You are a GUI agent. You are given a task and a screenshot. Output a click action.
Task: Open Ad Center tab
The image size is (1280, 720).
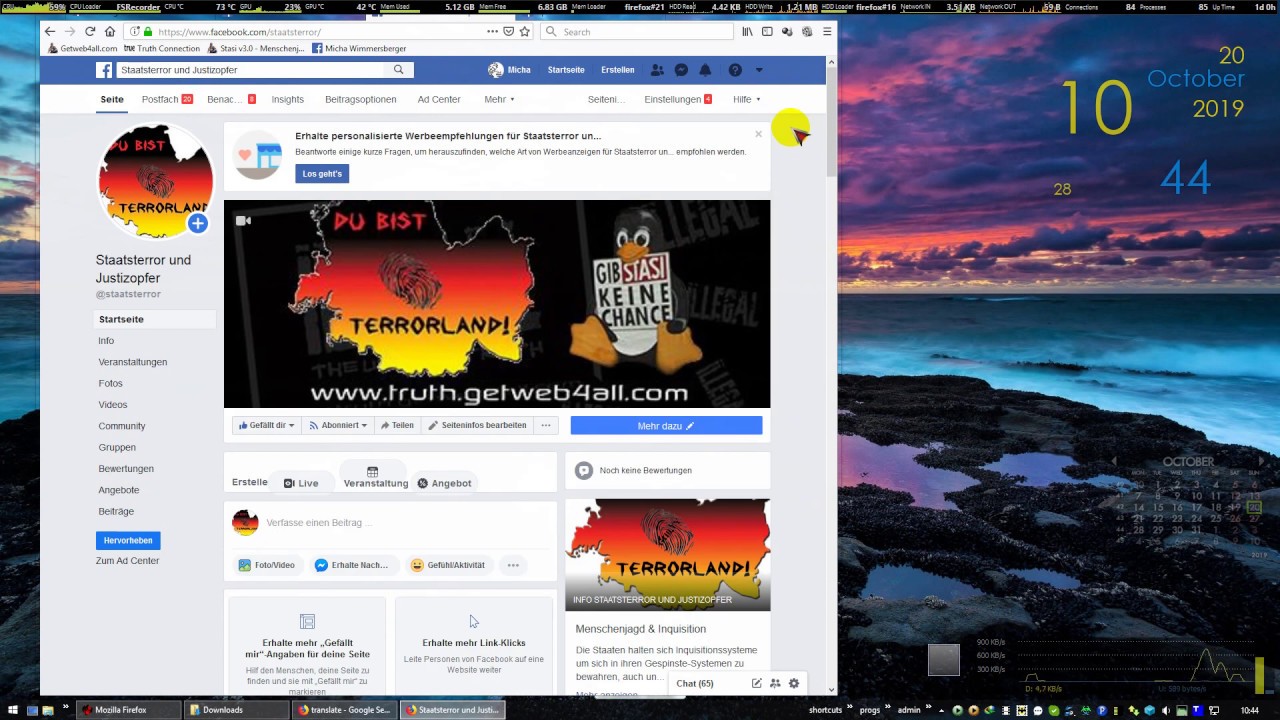(439, 99)
